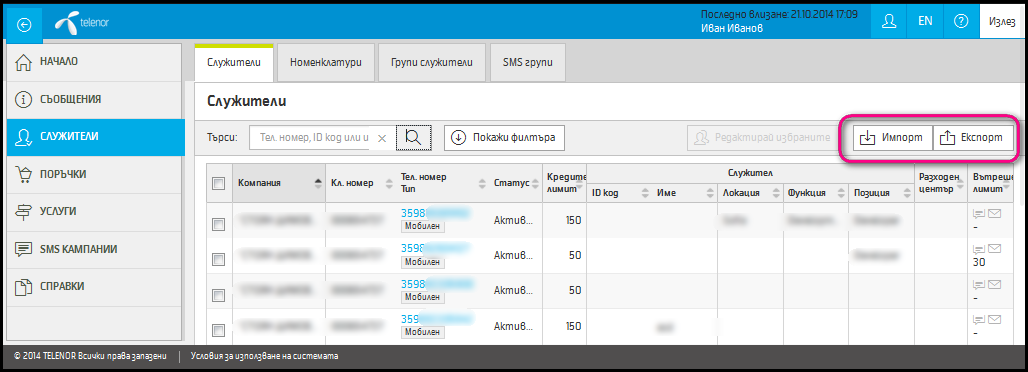Image resolution: width=1028 pixels, height=372 pixels.
Task: Sort by the Статус column arrow
Action: [535, 183]
